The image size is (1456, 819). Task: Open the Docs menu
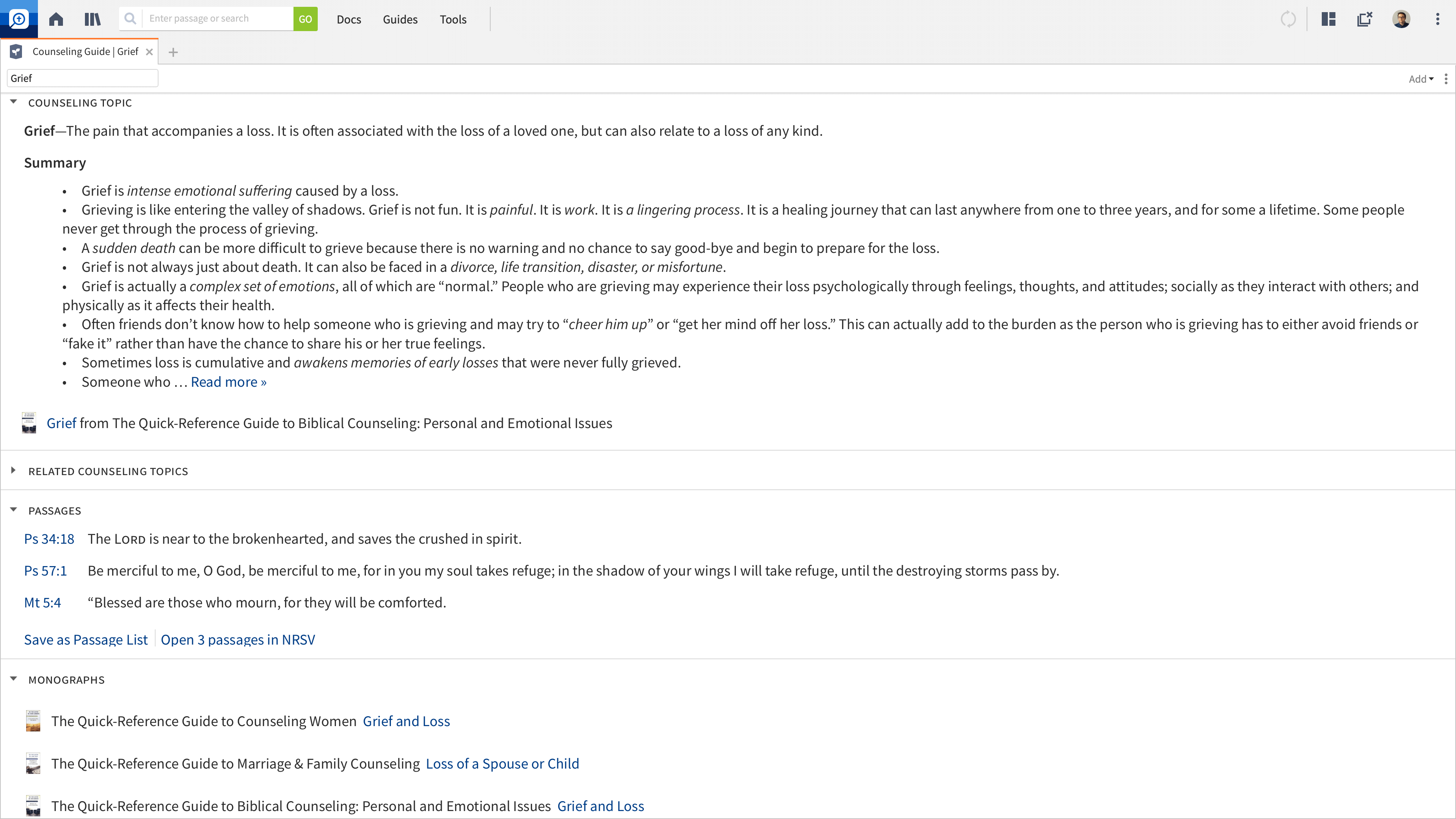tap(349, 19)
